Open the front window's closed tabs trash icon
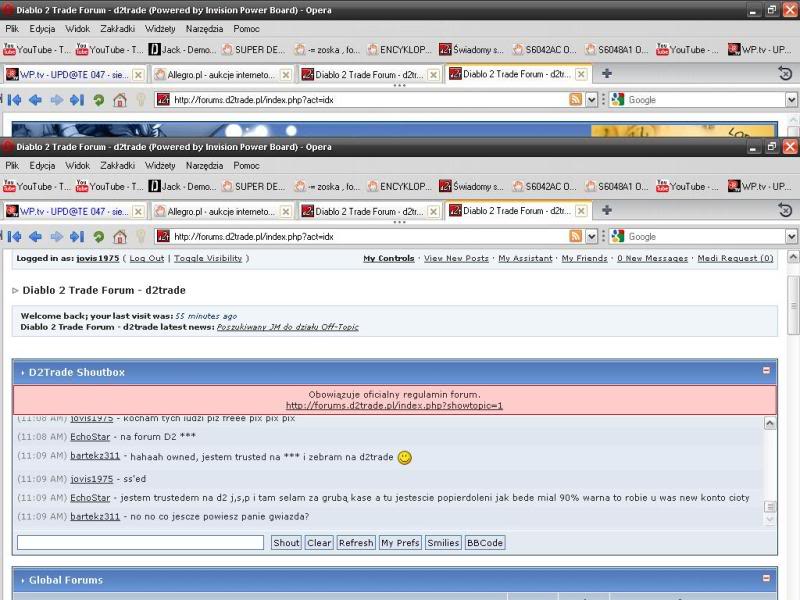Image resolution: width=800 pixels, height=600 pixels. (x=785, y=211)
